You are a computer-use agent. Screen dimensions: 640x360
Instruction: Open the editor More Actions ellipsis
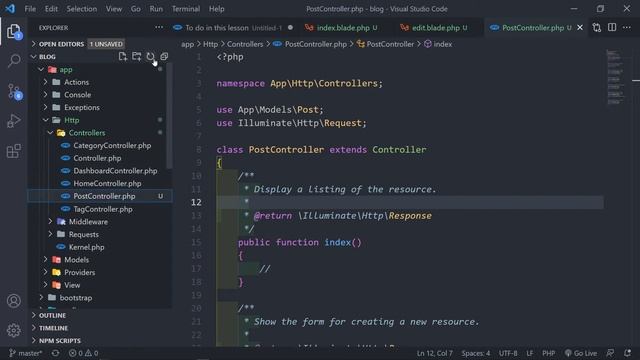pos(627,27)
